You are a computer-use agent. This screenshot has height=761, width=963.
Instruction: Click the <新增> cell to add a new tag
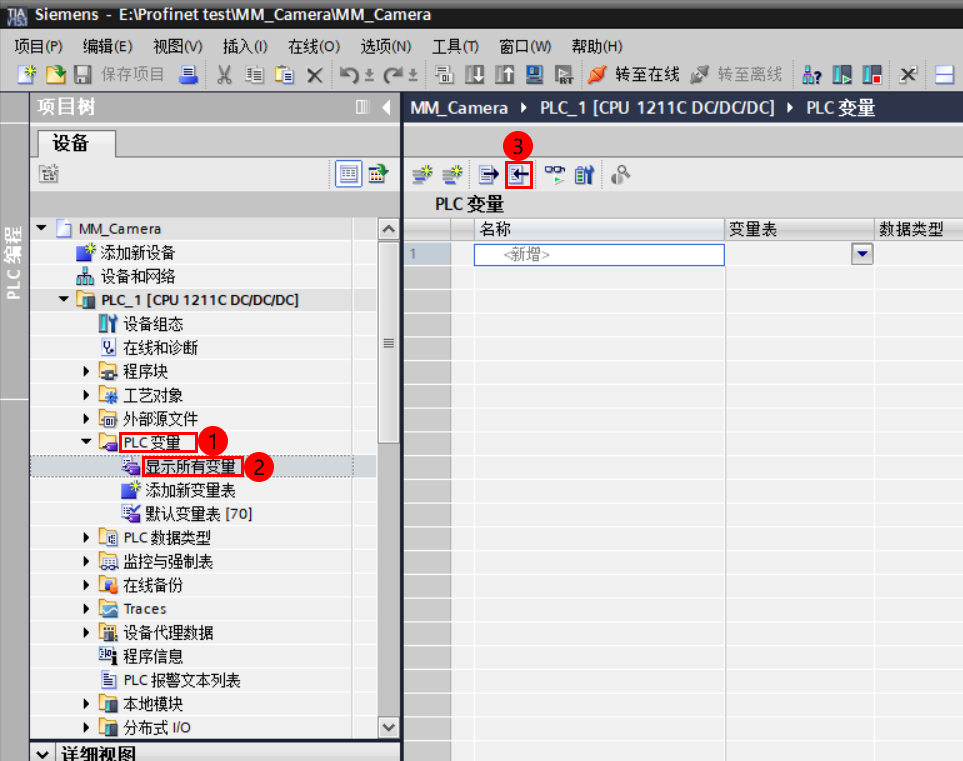[x=598, y=254]
